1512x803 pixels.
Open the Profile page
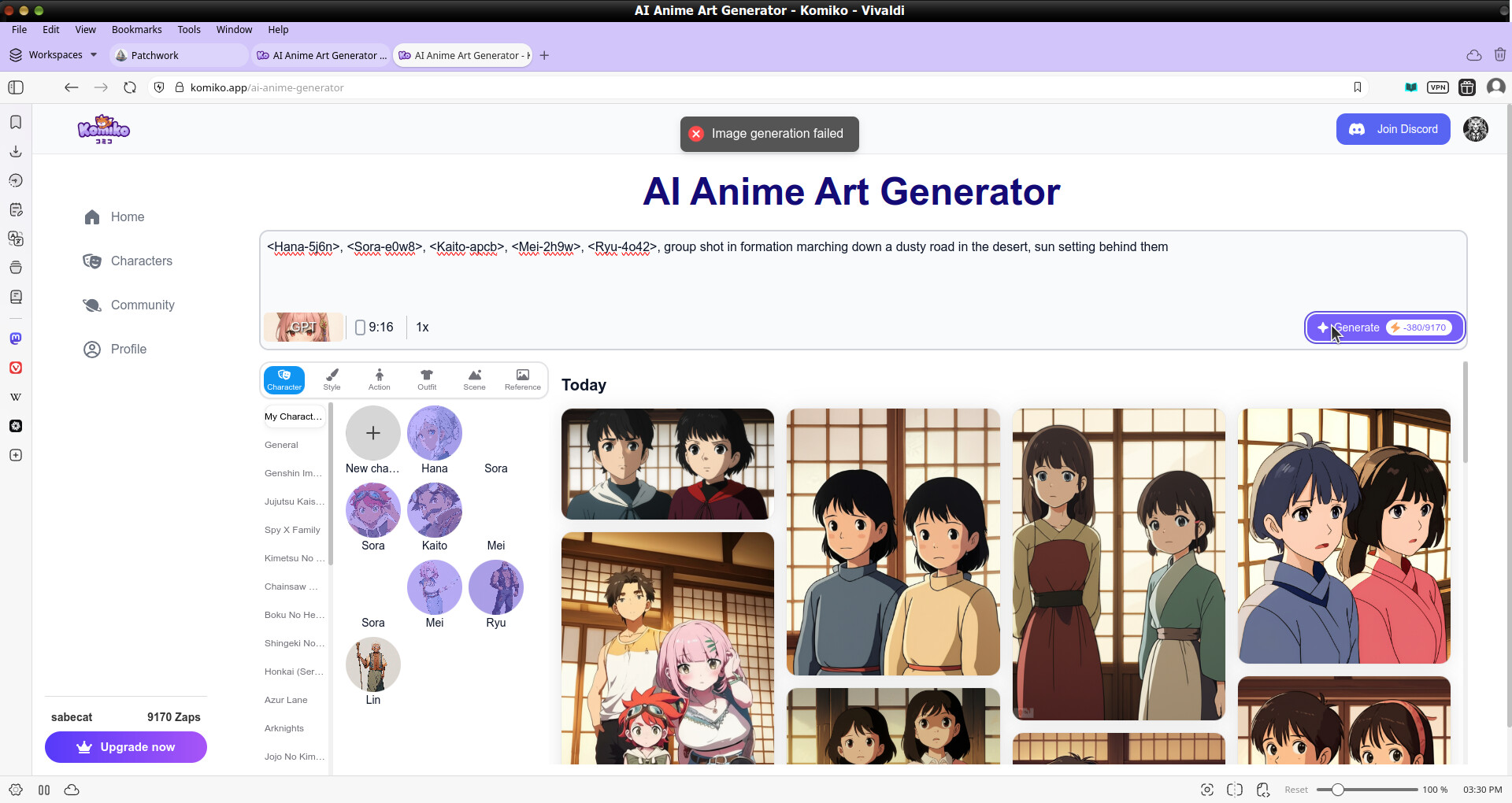[116, 350]
